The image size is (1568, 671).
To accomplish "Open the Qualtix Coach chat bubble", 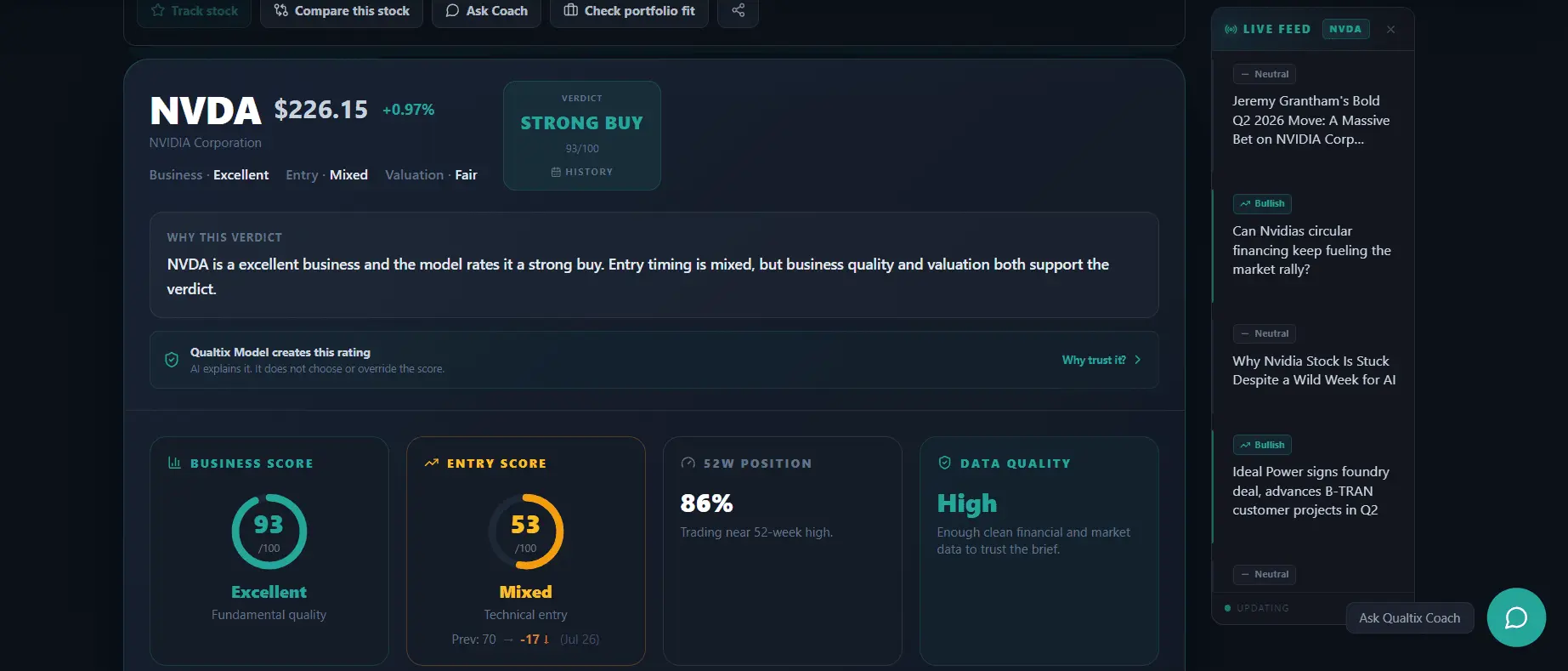I will [1516, 617].
